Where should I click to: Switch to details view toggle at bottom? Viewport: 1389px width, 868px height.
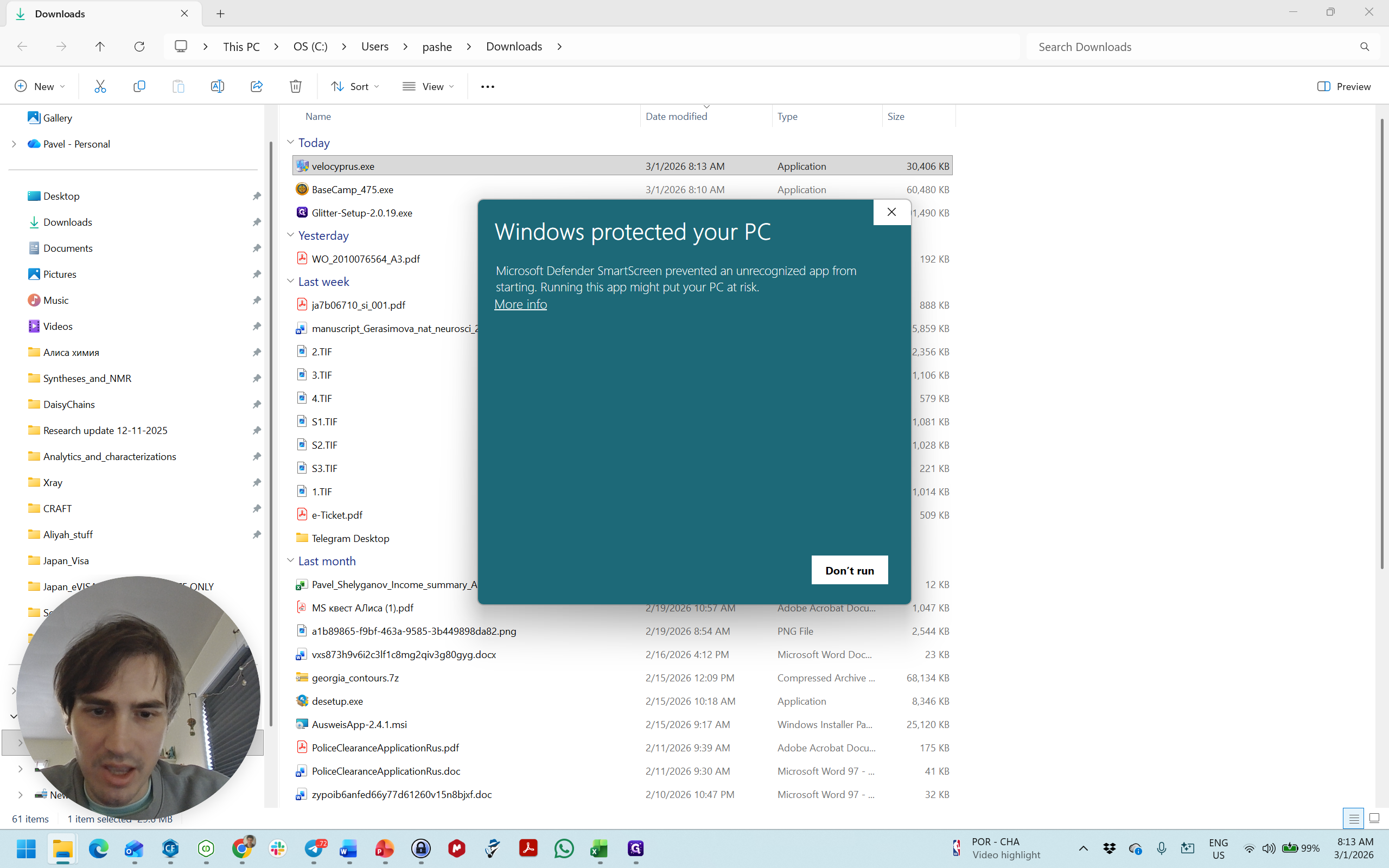[x=1353, y=818]
